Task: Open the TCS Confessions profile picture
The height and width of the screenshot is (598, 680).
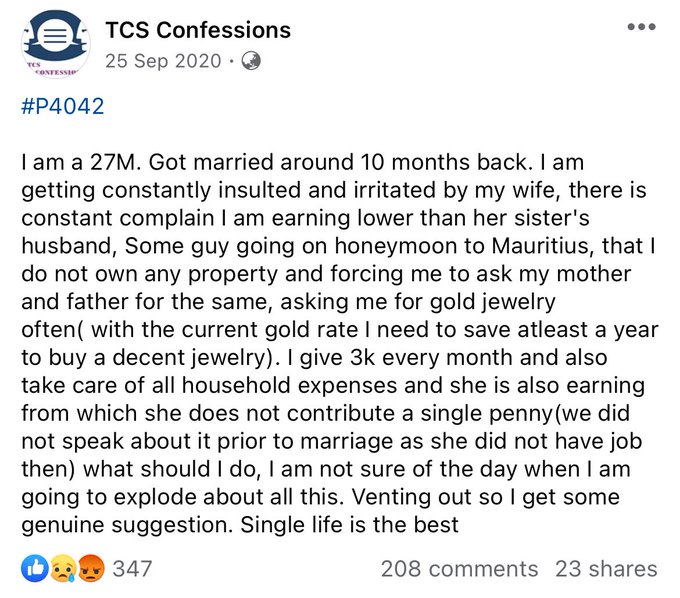Action: point(56,44)
